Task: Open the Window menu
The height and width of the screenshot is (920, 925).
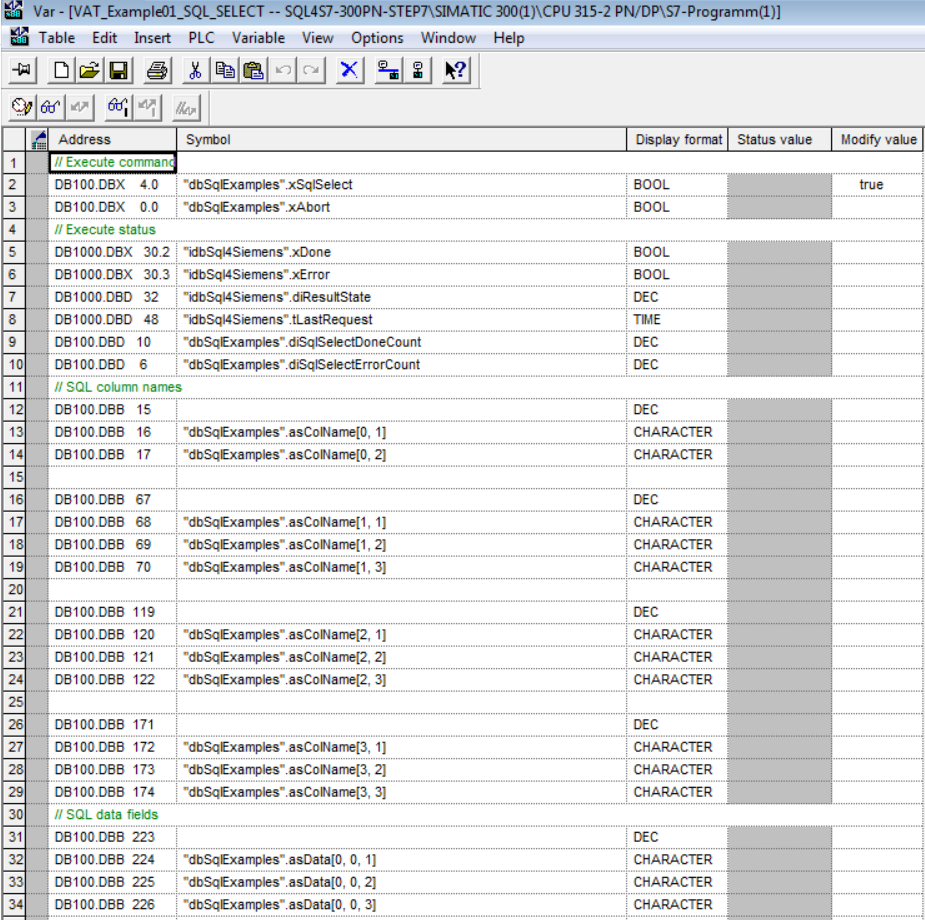Action: click(448, 38)
